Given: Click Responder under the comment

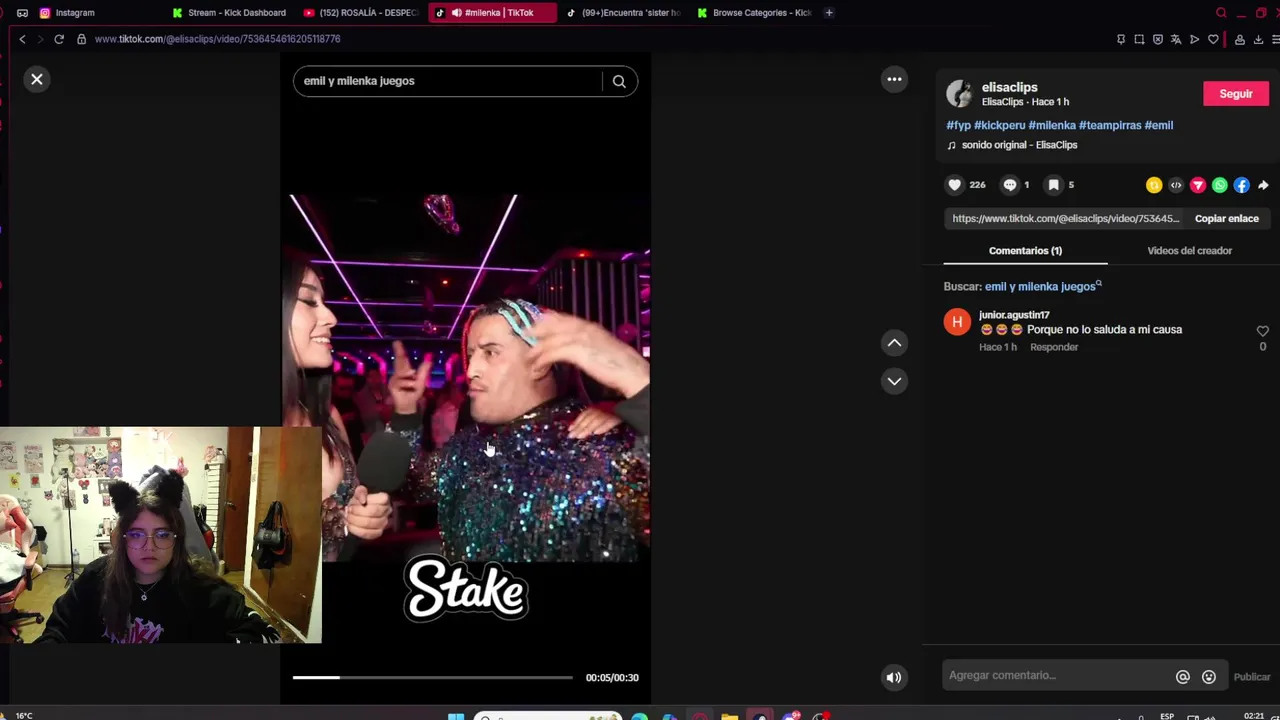Looking at the screenshot, I should tap(1054, 347).
